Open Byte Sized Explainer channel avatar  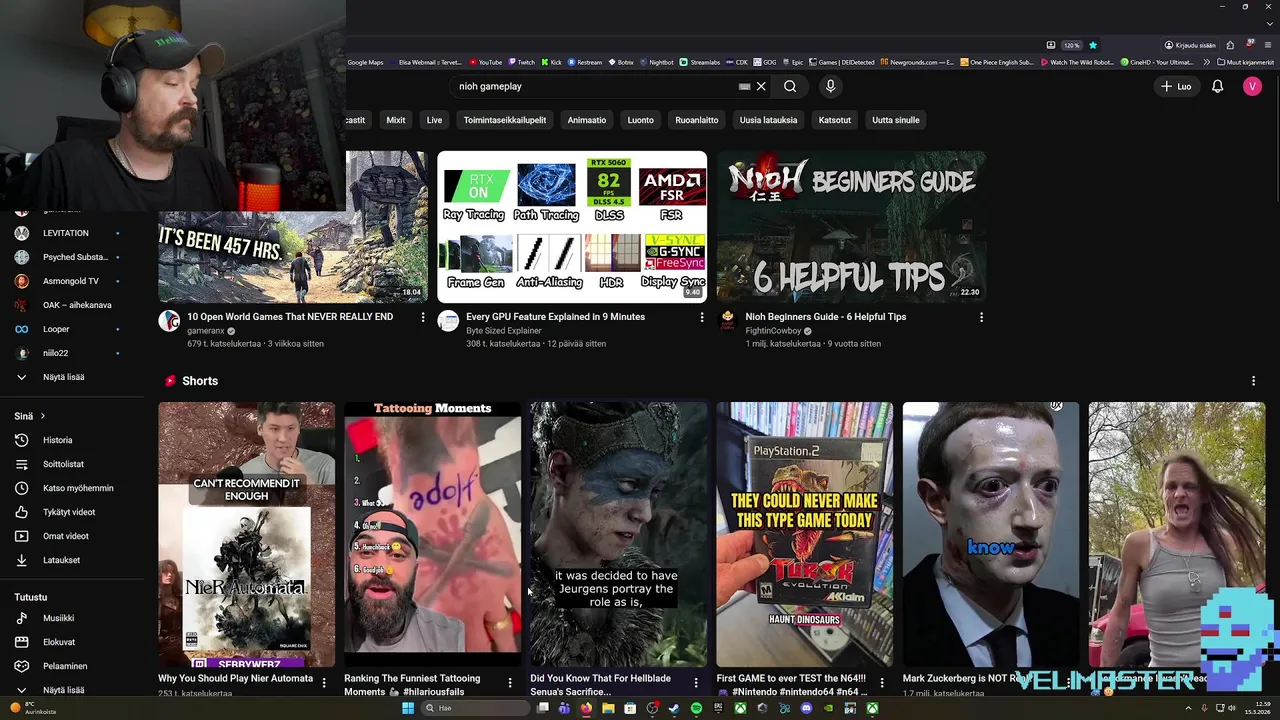click(x=448, y=321)
